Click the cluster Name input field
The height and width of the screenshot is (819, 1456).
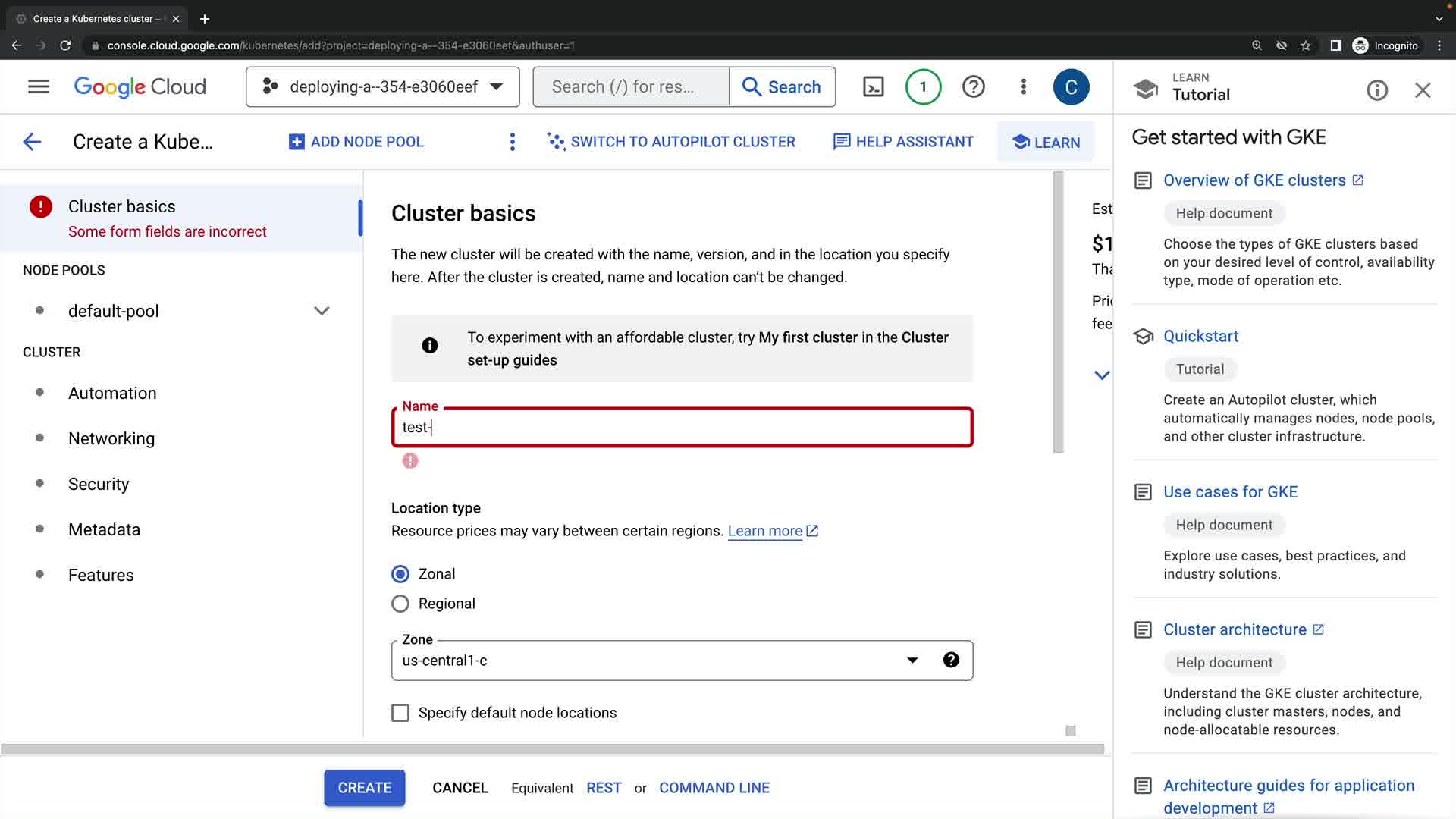tap(682, 428)
